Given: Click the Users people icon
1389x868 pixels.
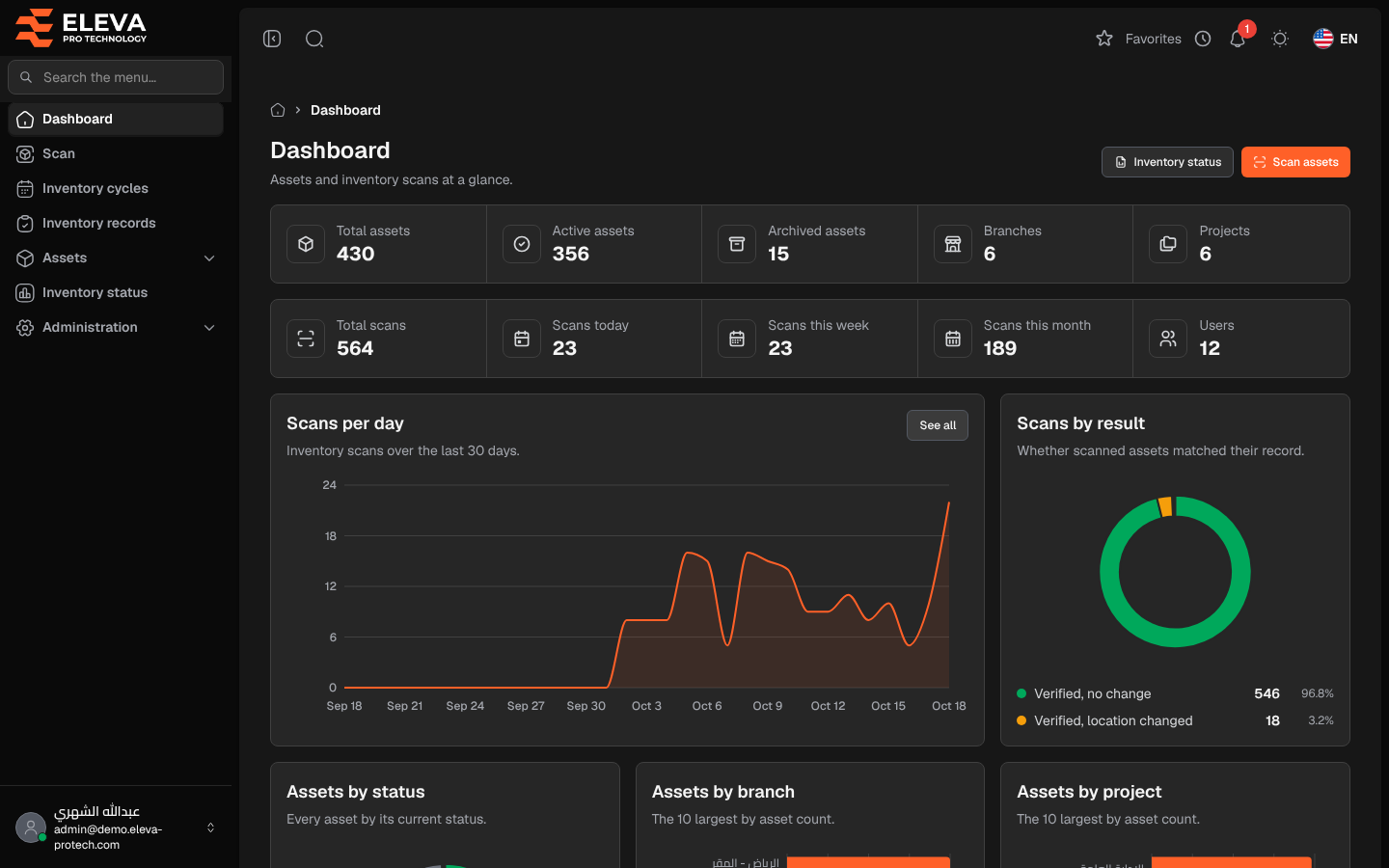Looking at the screenshot, I should pos(1168,339).
